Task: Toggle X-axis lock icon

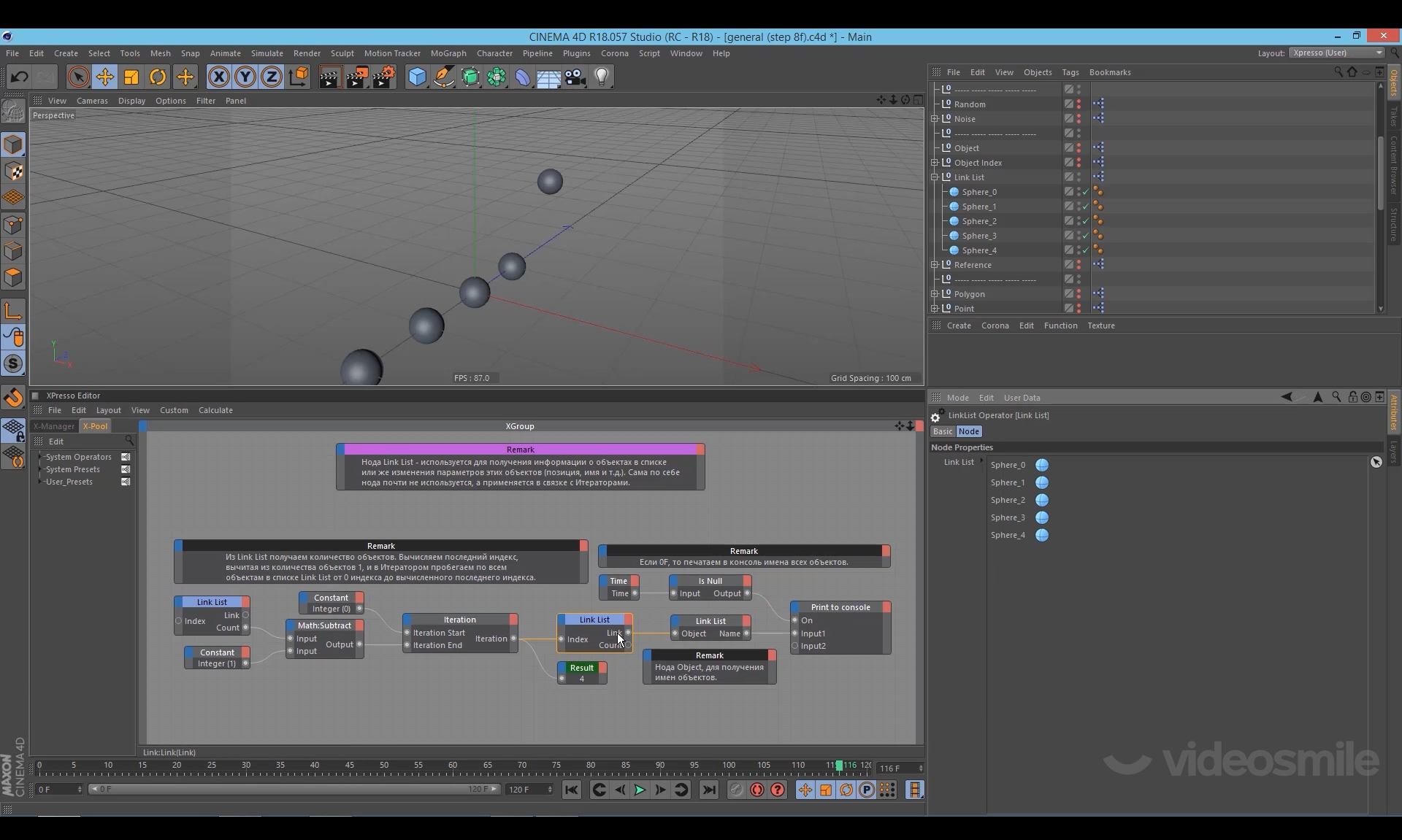Action: (218, 77)
